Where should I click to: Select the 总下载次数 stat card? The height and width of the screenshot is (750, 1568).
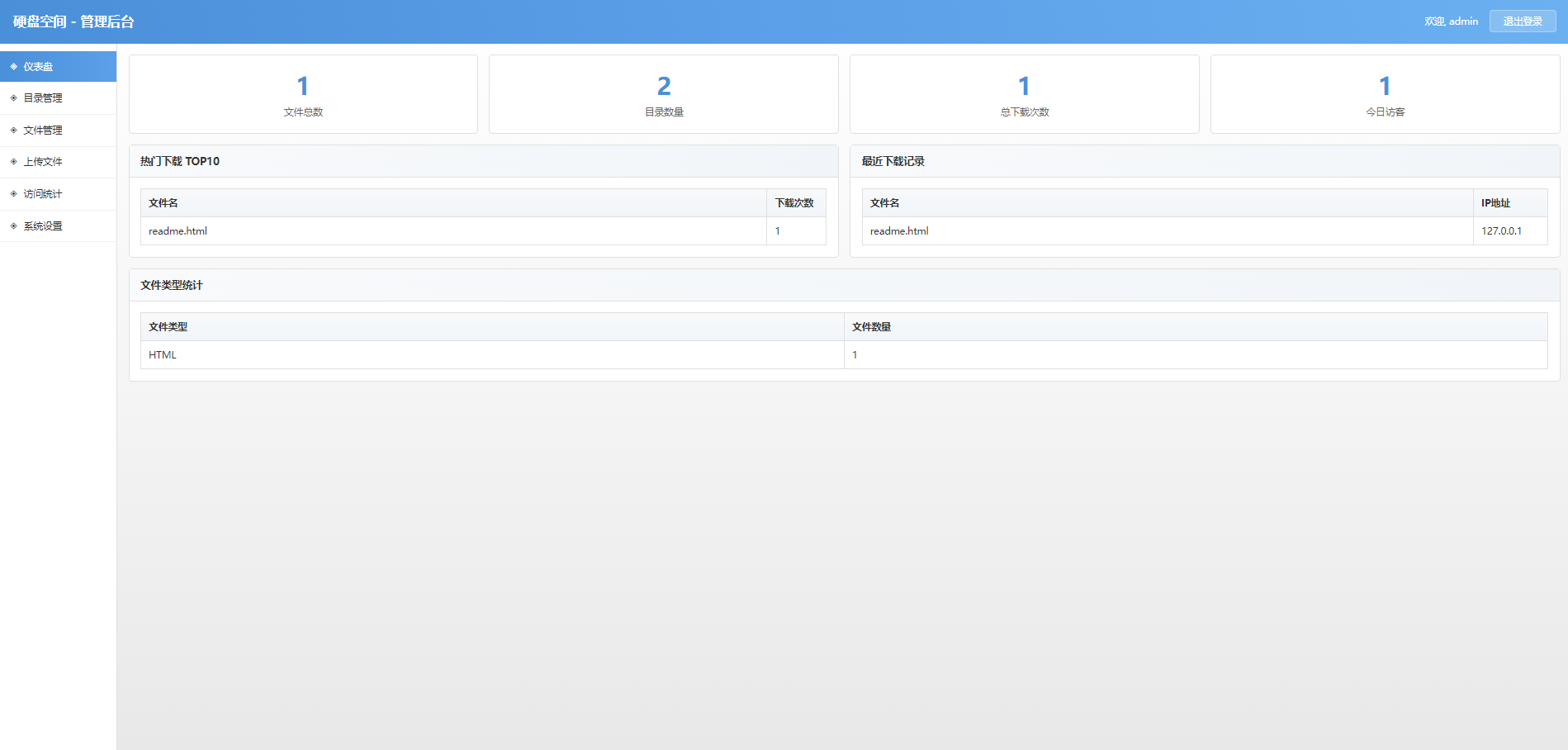(x=1024, y=94)
